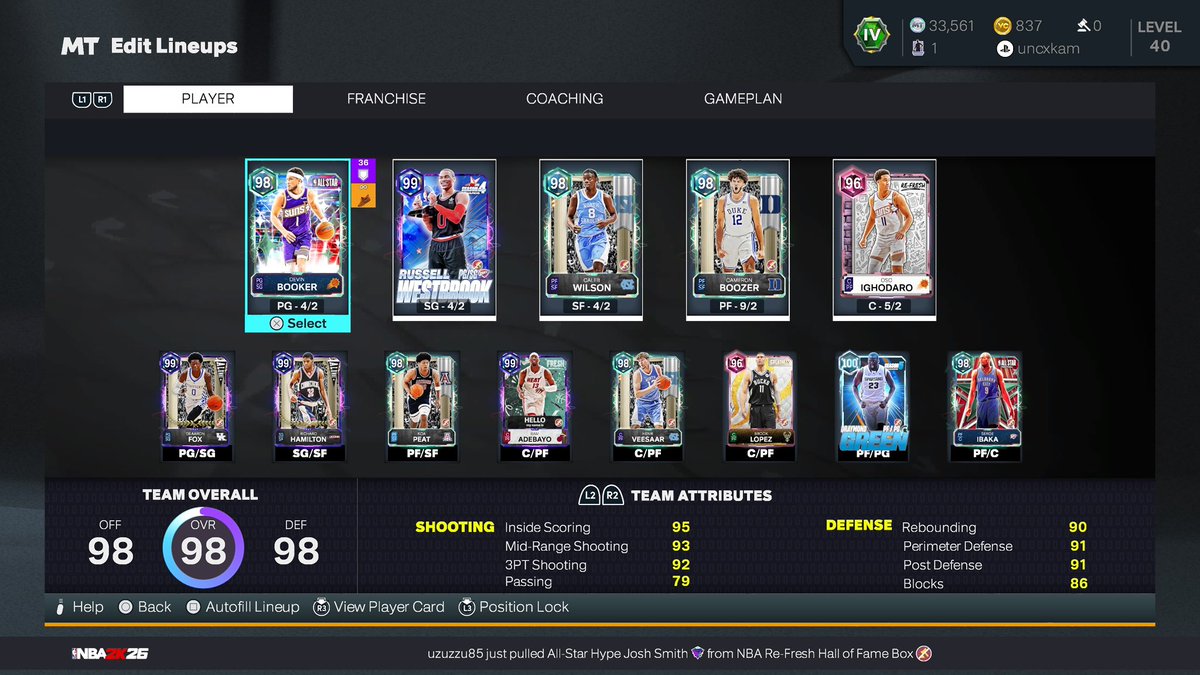The image size is (1200, 675).
Task: Click the MT logo beside Edit Lineups
Action: point(79,46)
